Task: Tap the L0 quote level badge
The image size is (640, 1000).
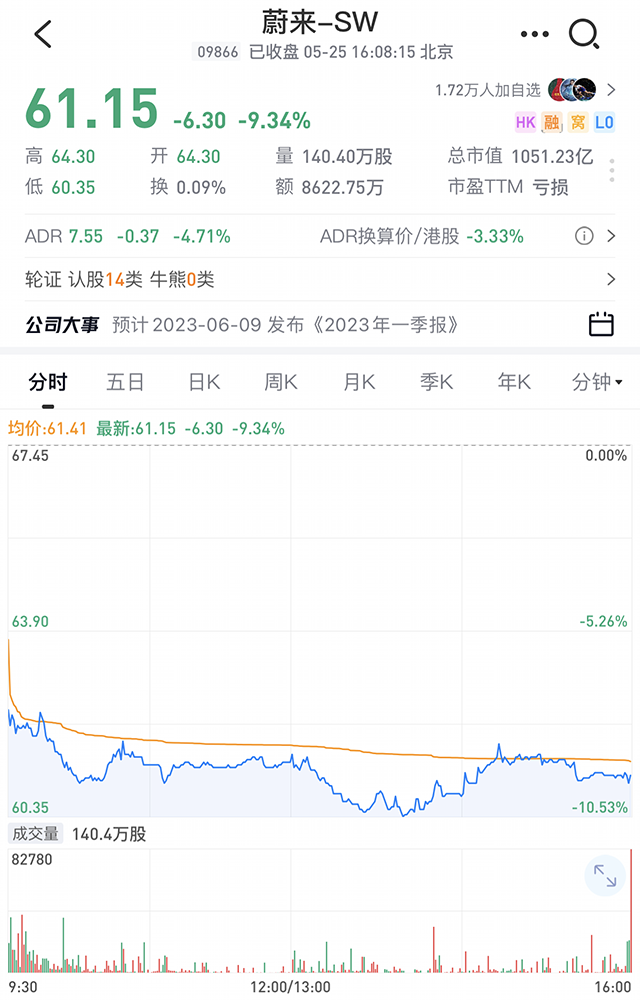Action: [x=604, y=122]
